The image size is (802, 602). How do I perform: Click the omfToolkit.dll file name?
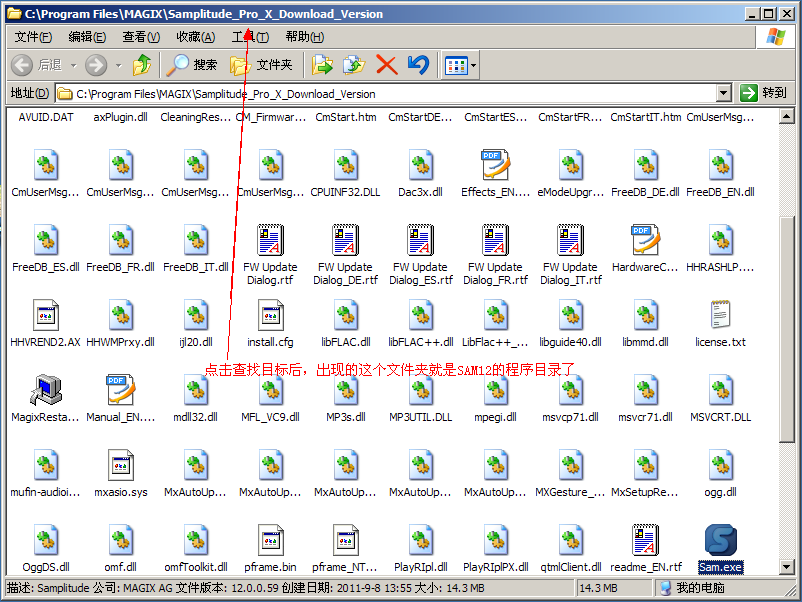195,567
